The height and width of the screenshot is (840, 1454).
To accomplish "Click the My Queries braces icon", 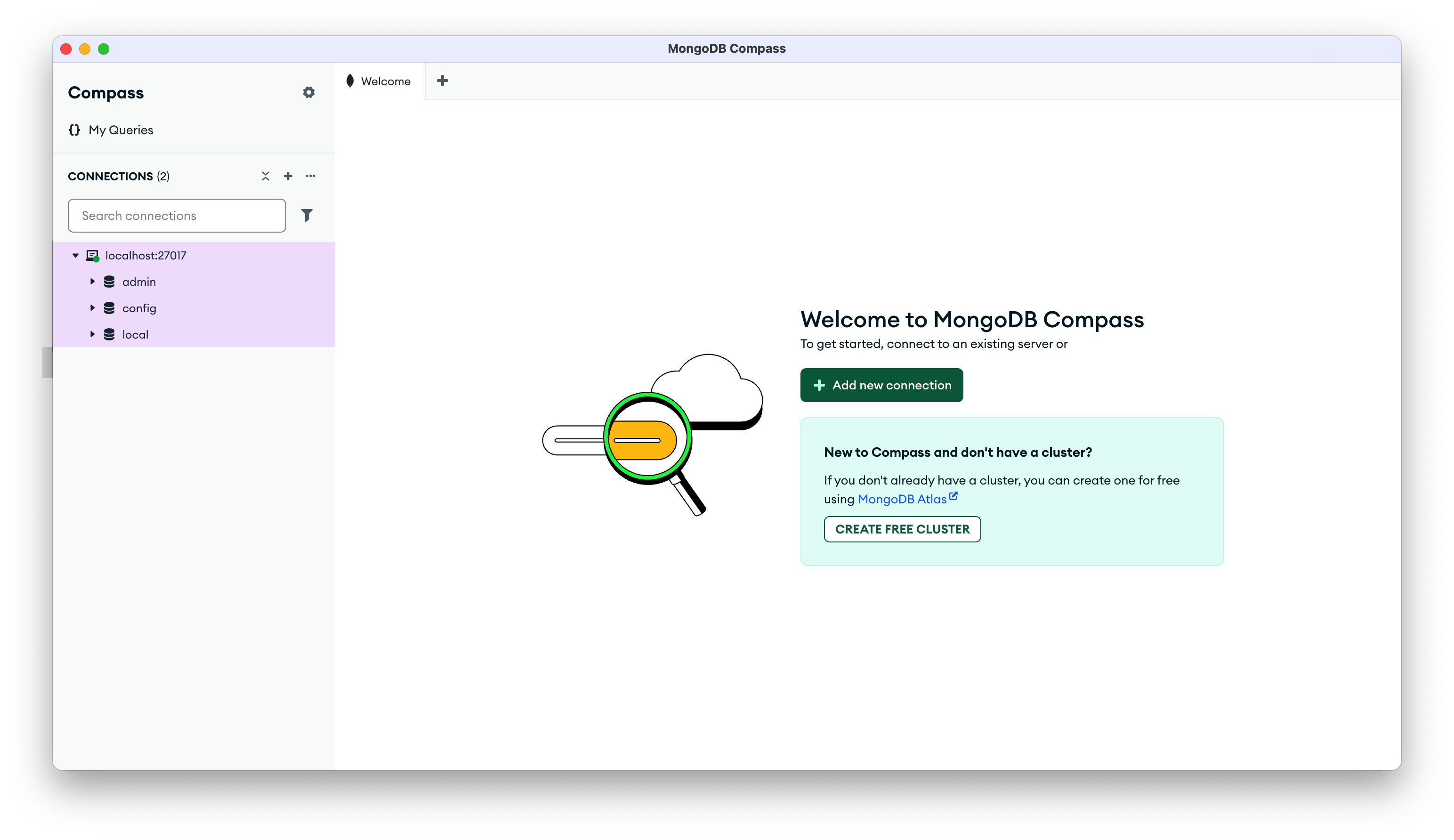I will click(x=74, y=130).
